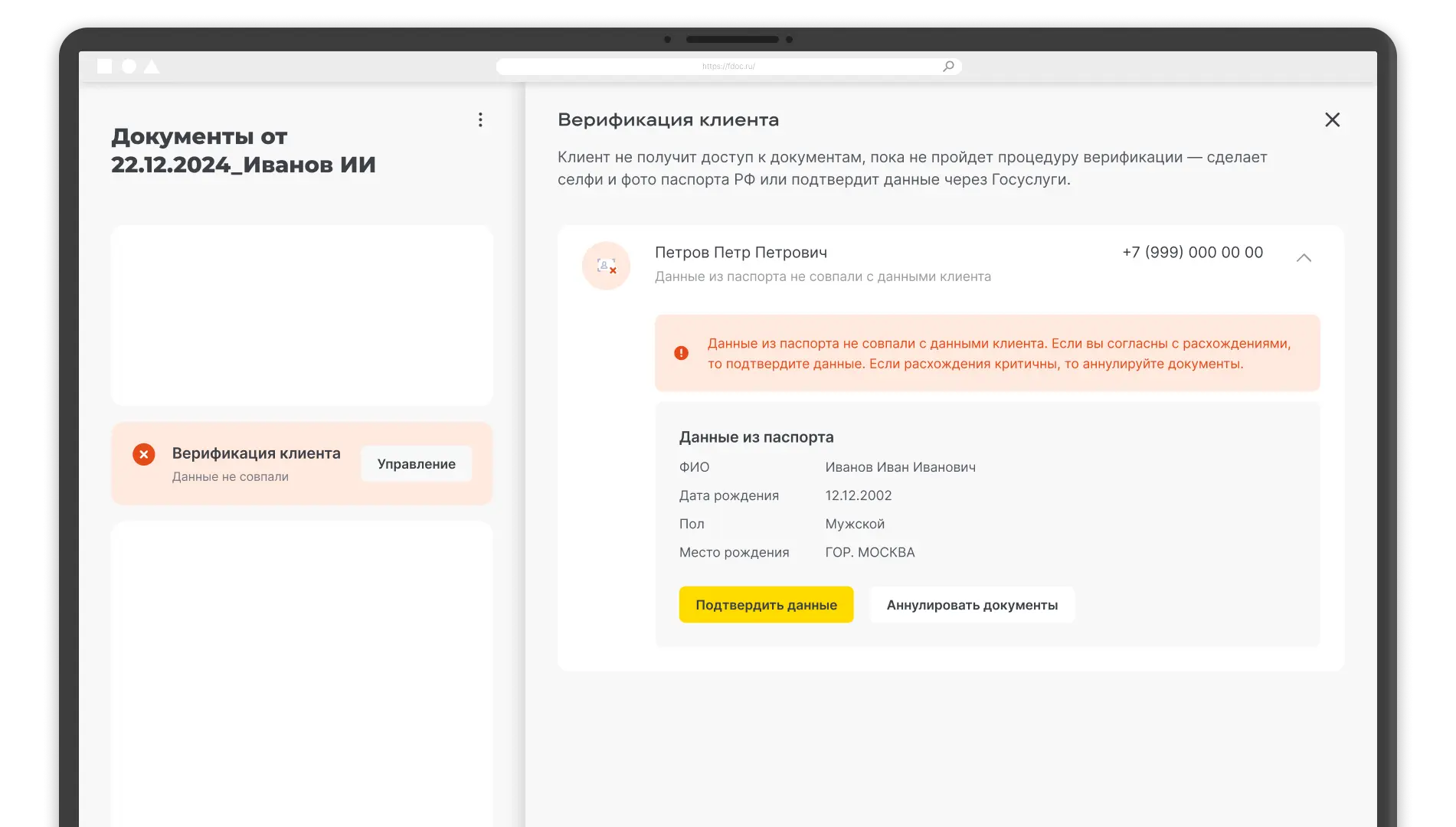Viewport: 1456px width, 827px height.
Task: Click inside the browser URL field
Action: coord(728,66)
